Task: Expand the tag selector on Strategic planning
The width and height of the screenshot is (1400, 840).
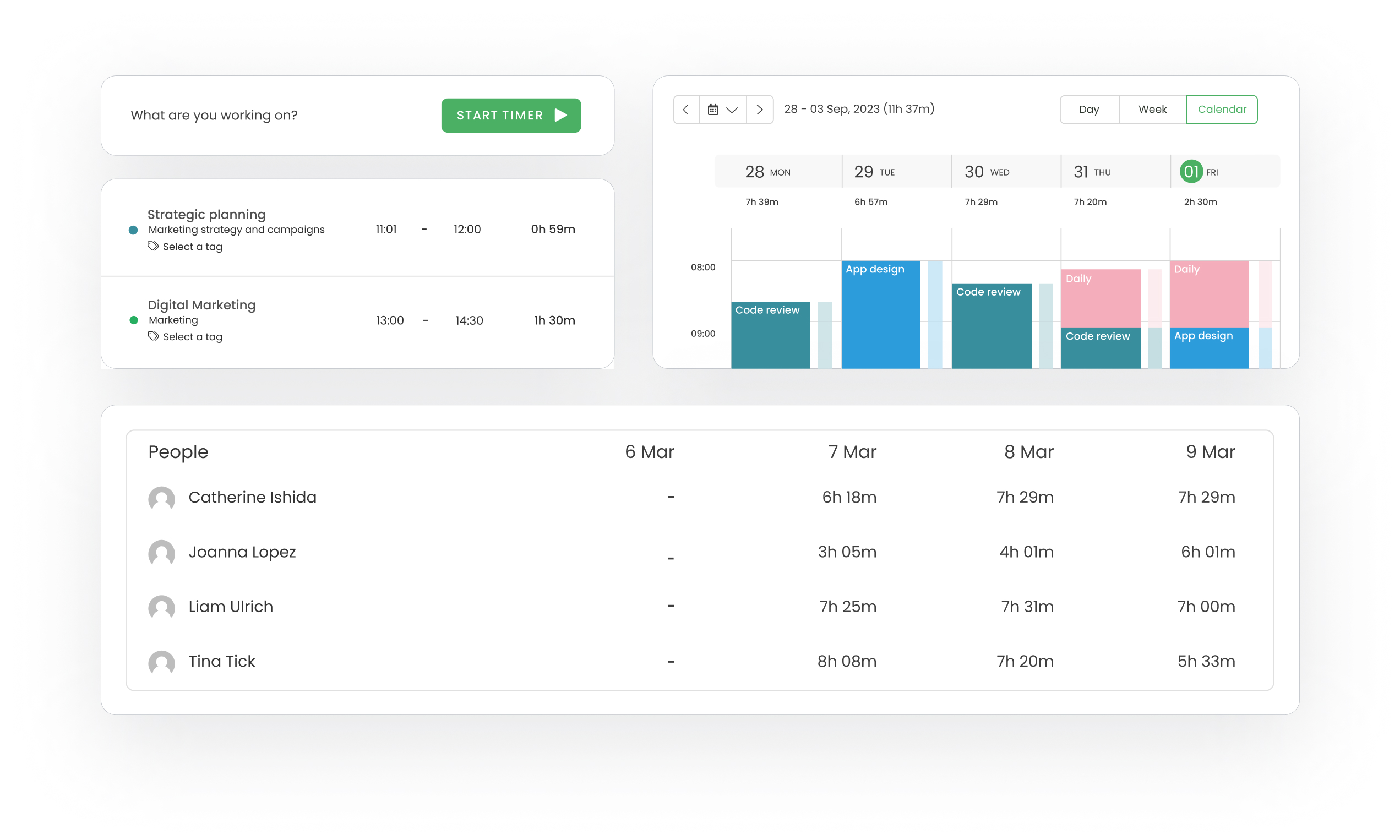Action: [185, 246]
